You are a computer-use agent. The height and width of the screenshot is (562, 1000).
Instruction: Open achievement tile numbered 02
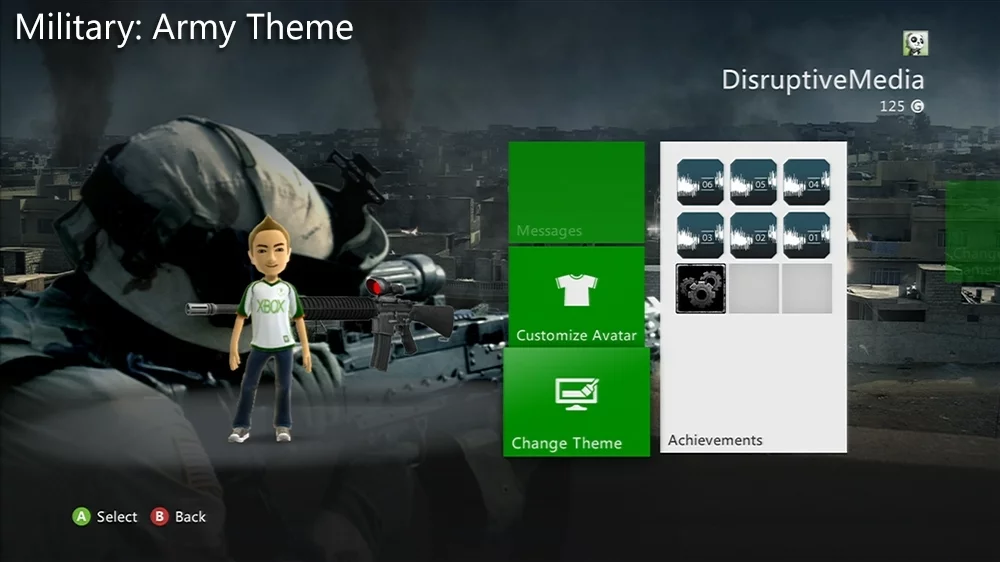753,235
